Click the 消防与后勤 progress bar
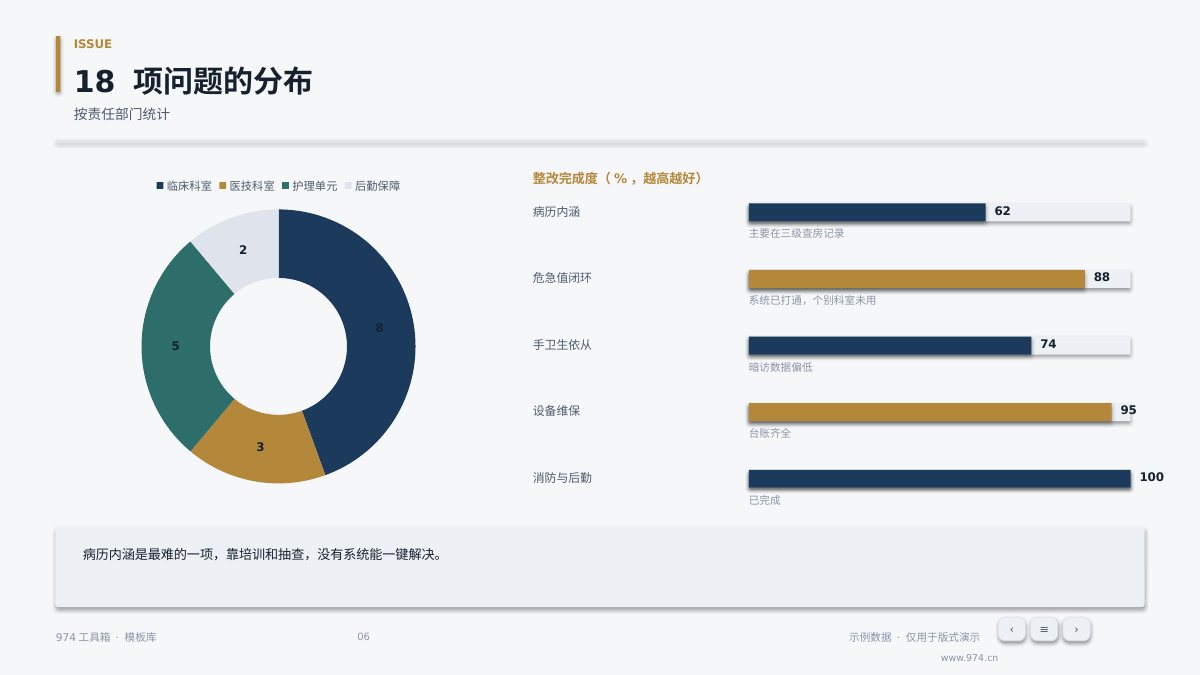1200x675 pixels. [x=939, y=479]
